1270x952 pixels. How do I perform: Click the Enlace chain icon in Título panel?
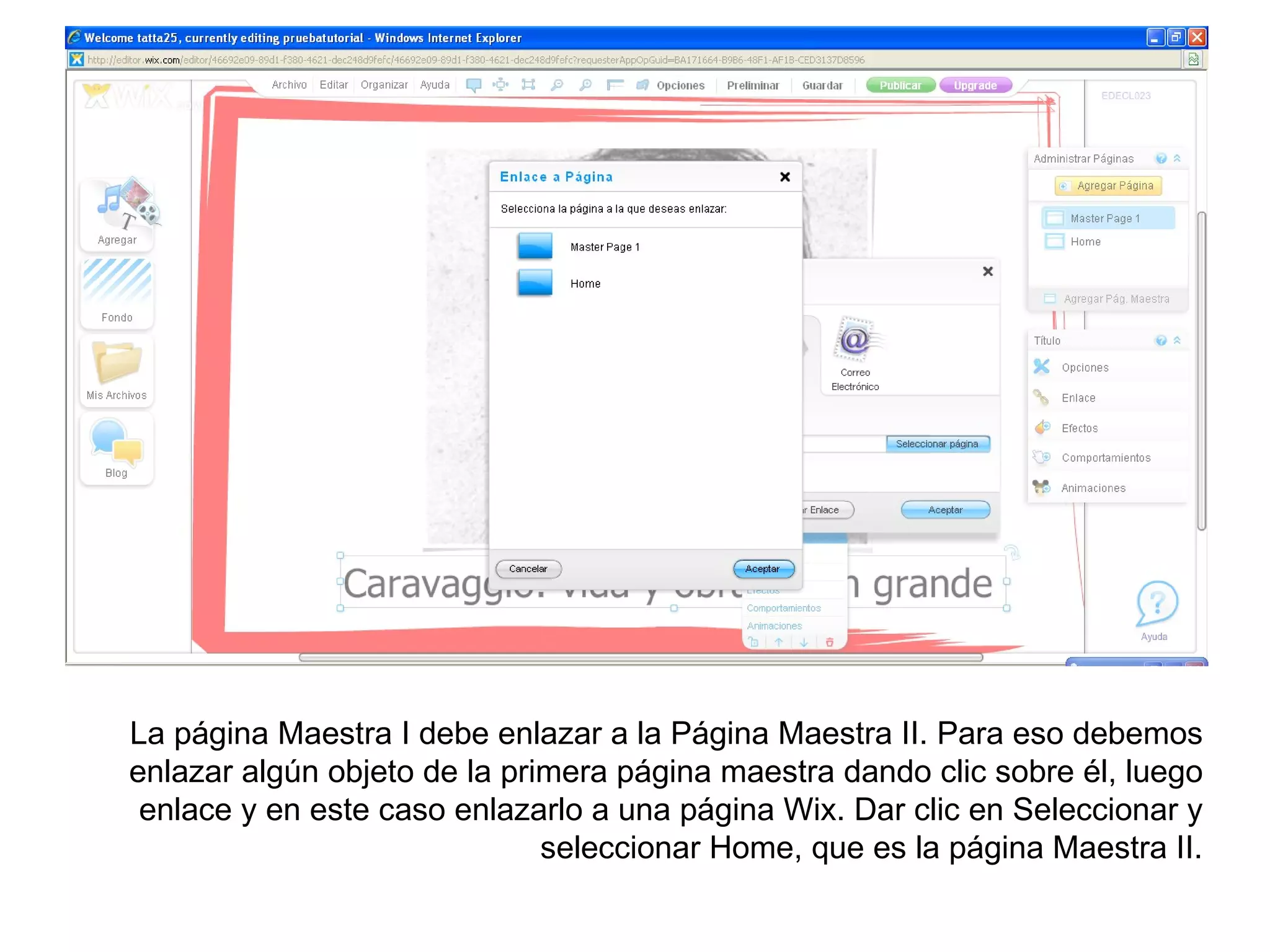[x=1042, y=397]
